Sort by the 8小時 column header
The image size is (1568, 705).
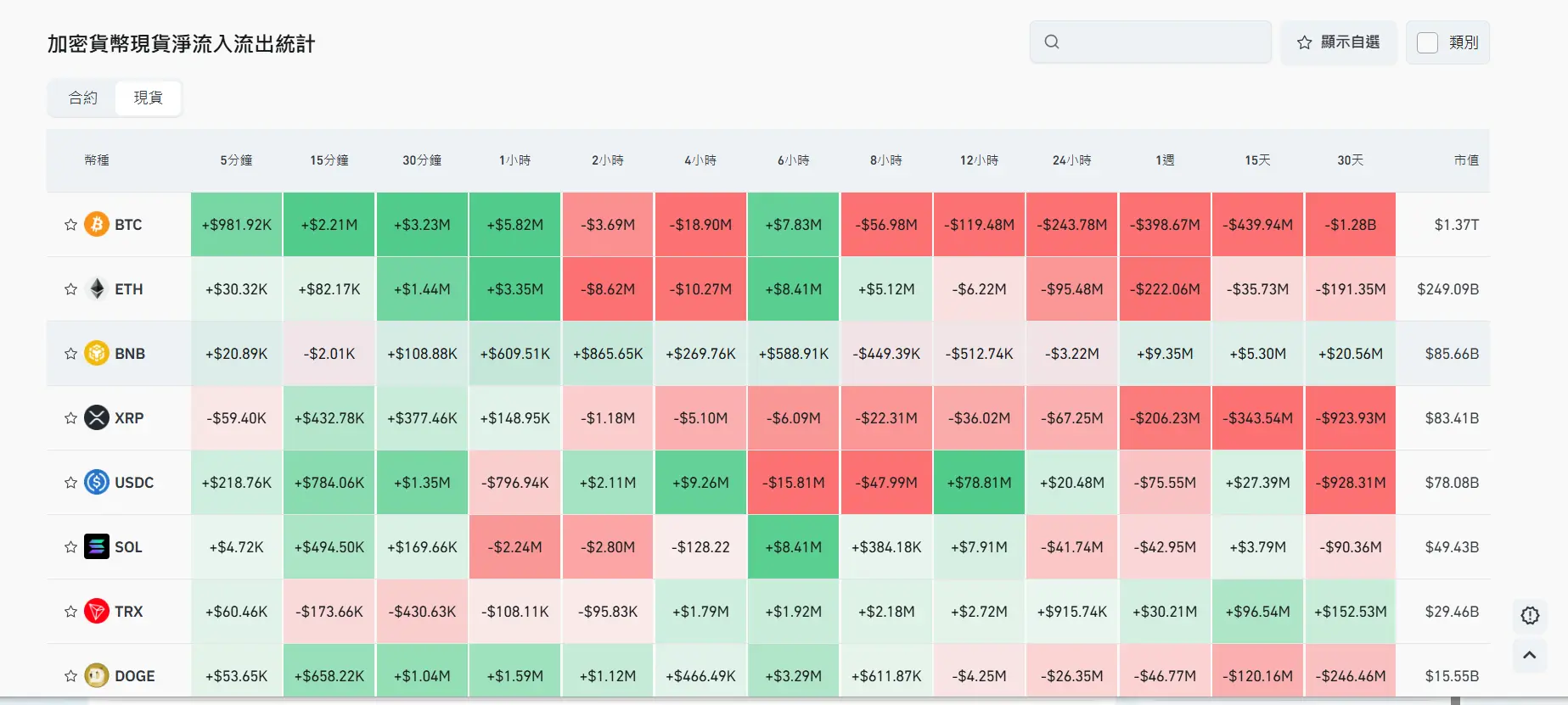pos(886,160)
